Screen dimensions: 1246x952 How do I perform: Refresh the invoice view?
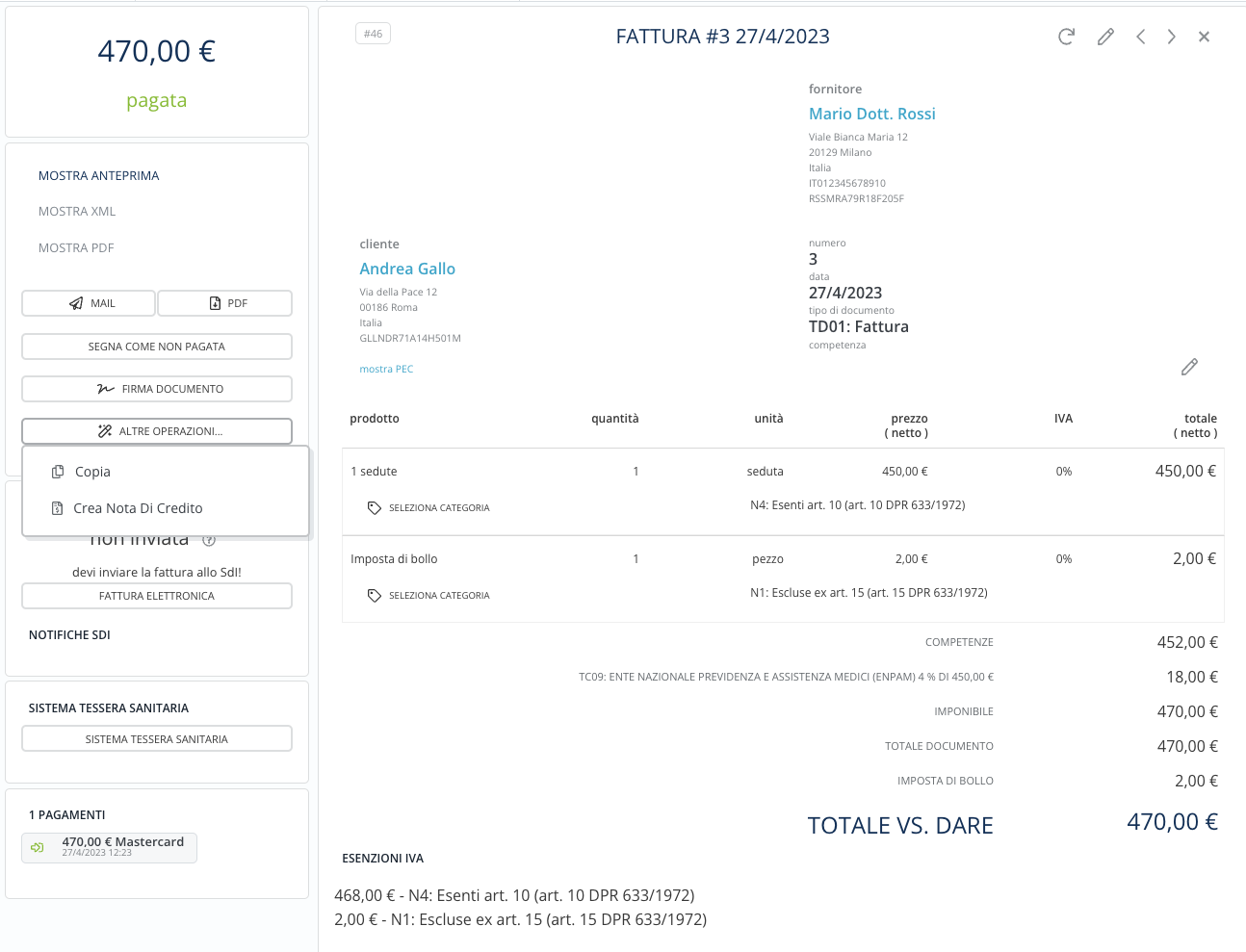point(1066,36)
